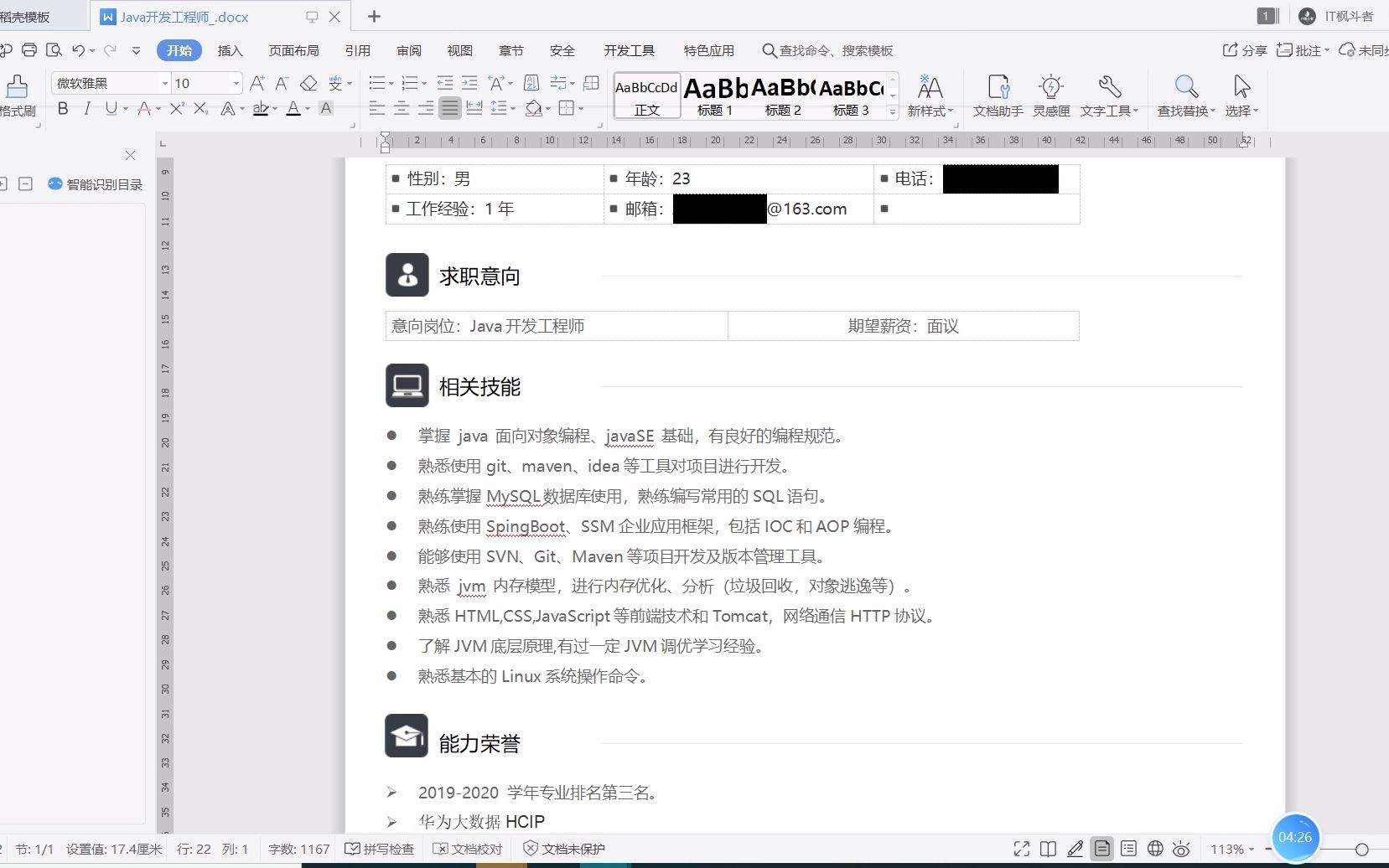Switch to the 页面布局 ribbon tab
1389x868 pixels.
click(293, 50)
